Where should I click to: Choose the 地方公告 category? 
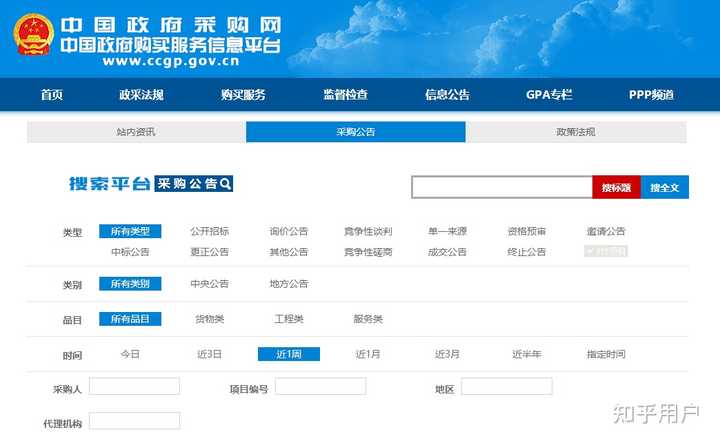click(289, 284)
